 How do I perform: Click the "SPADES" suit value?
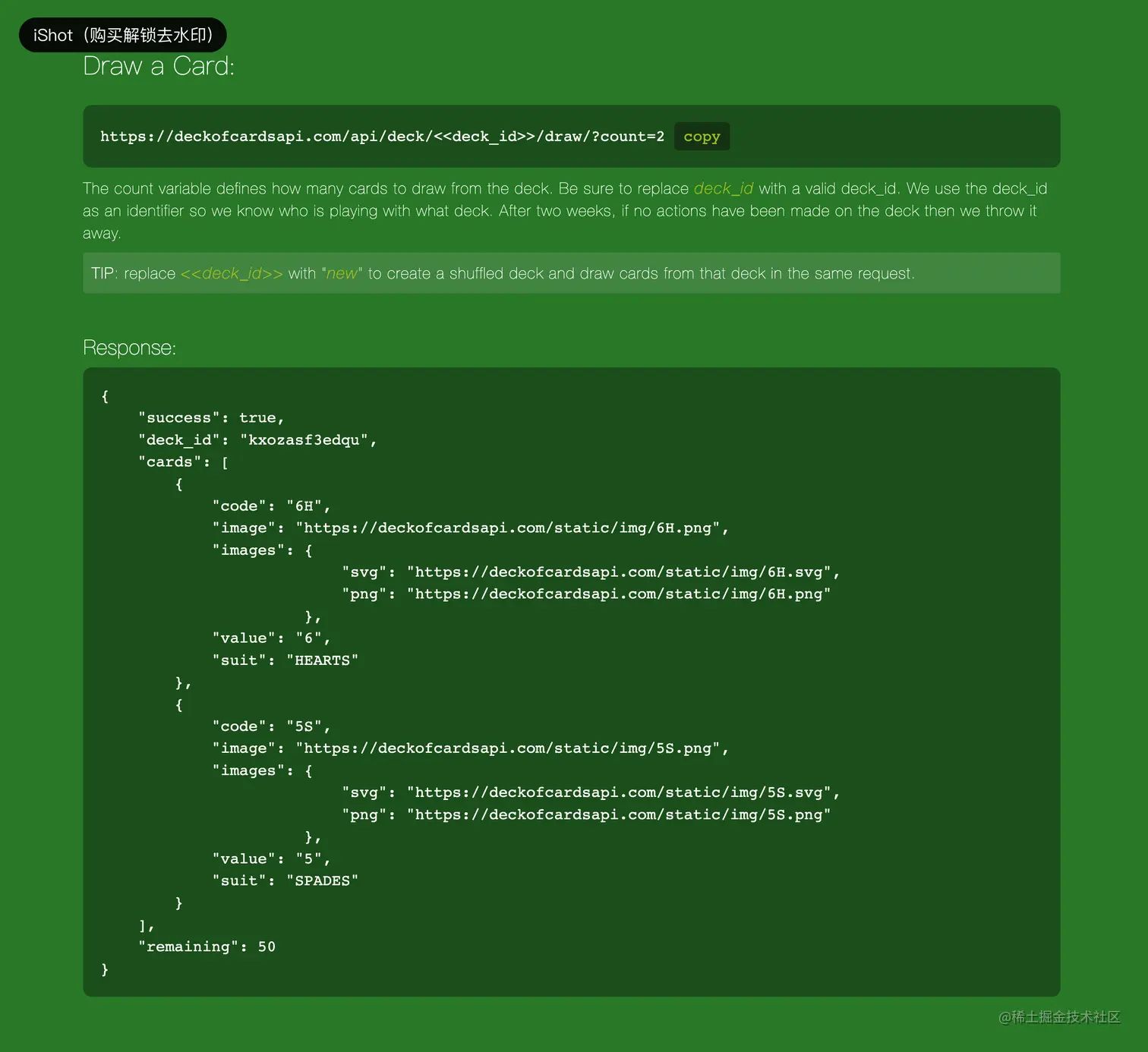322,880
